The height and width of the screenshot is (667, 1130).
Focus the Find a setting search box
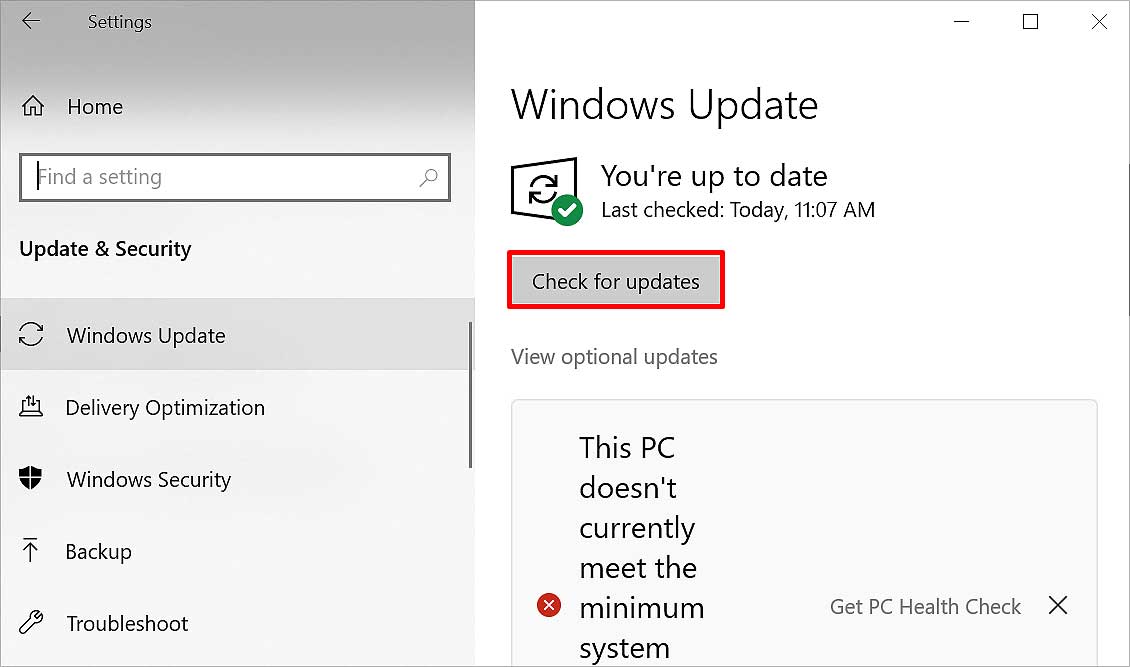point(235,177)
